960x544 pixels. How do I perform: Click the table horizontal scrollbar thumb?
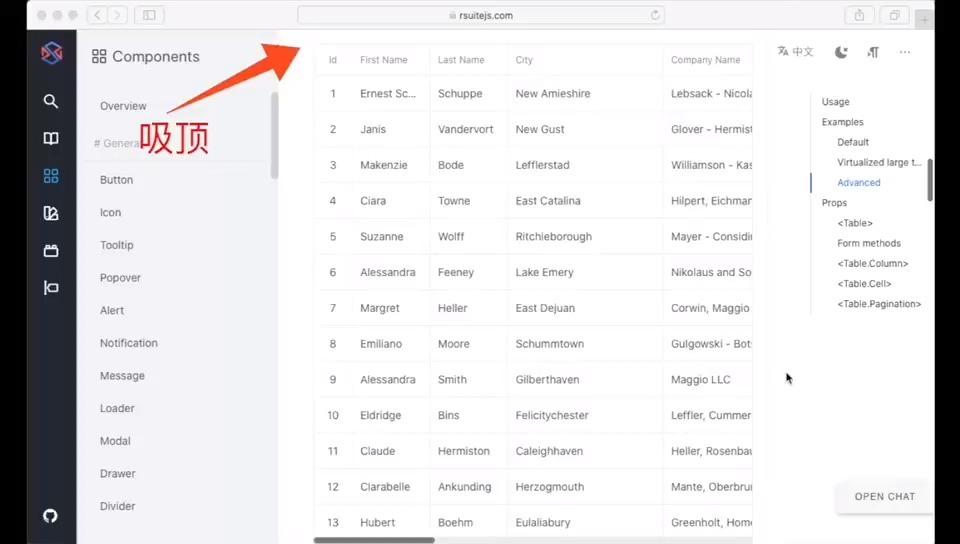(374, 540)
